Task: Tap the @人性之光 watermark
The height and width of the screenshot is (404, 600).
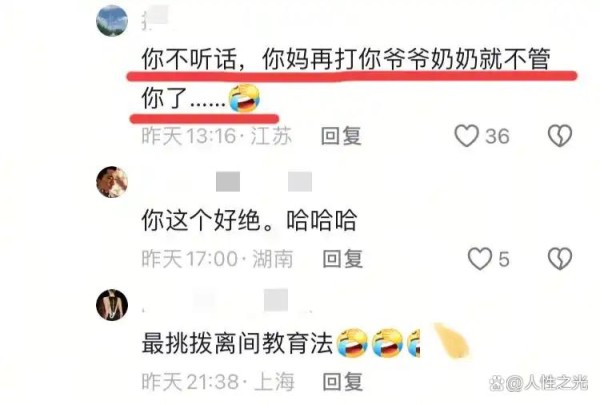Action: click(539, 383)
